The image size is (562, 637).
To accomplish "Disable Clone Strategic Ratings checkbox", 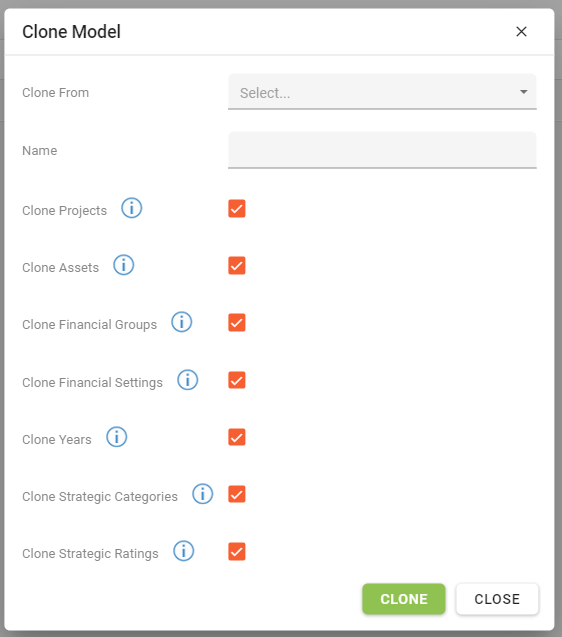I will 237,552.
